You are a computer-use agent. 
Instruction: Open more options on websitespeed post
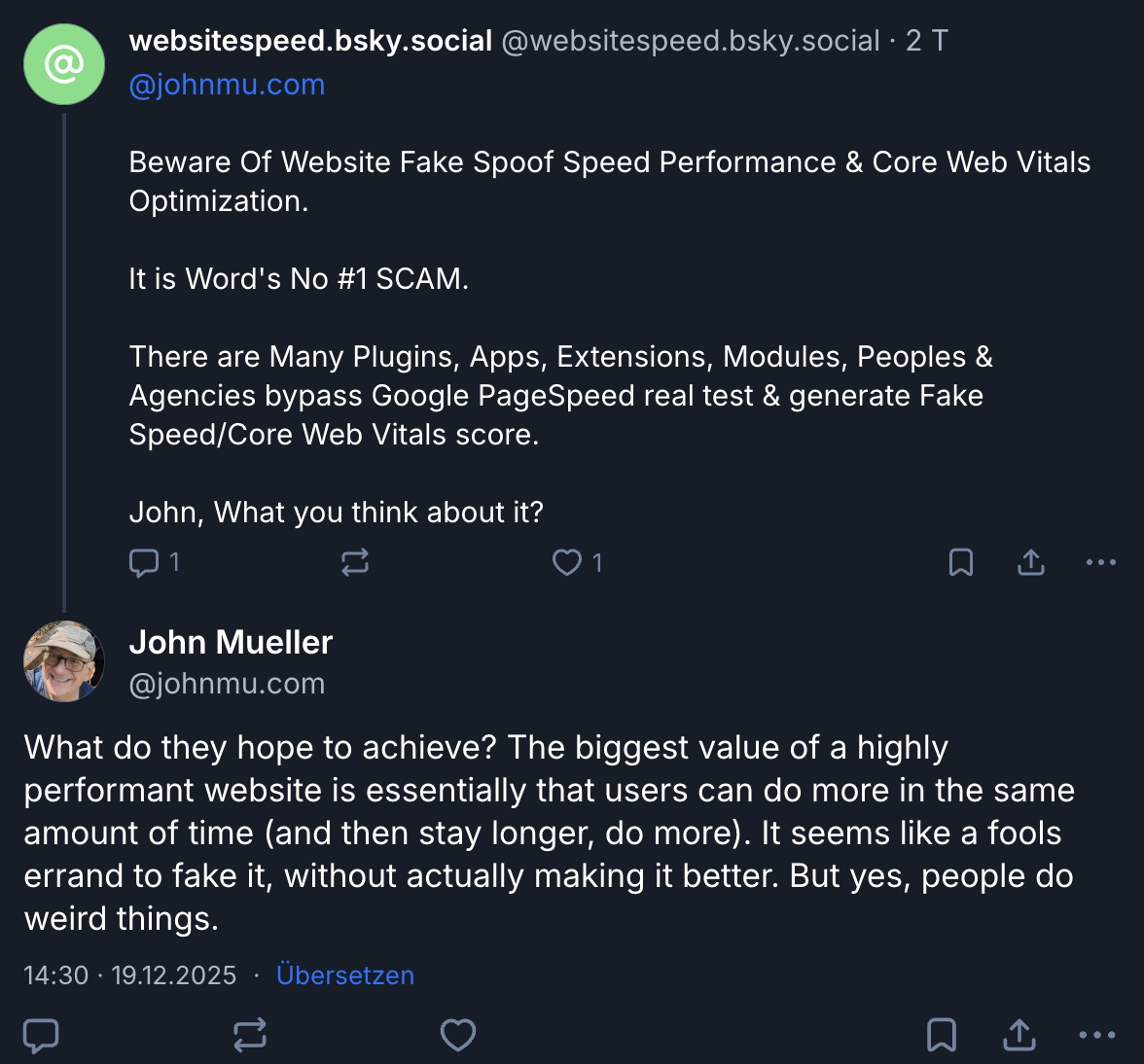click(x=1099, y=562)
